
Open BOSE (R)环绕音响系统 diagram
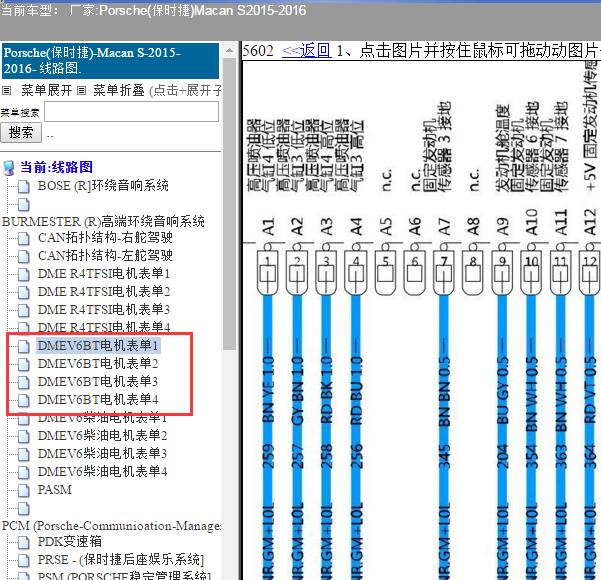pyautogui.click(x=103, y=186)
